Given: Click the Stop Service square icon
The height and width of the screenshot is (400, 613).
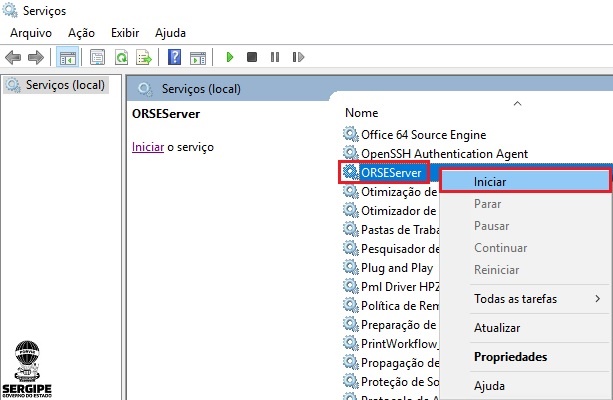Looking at the screenshot, I should pos(252,58).
